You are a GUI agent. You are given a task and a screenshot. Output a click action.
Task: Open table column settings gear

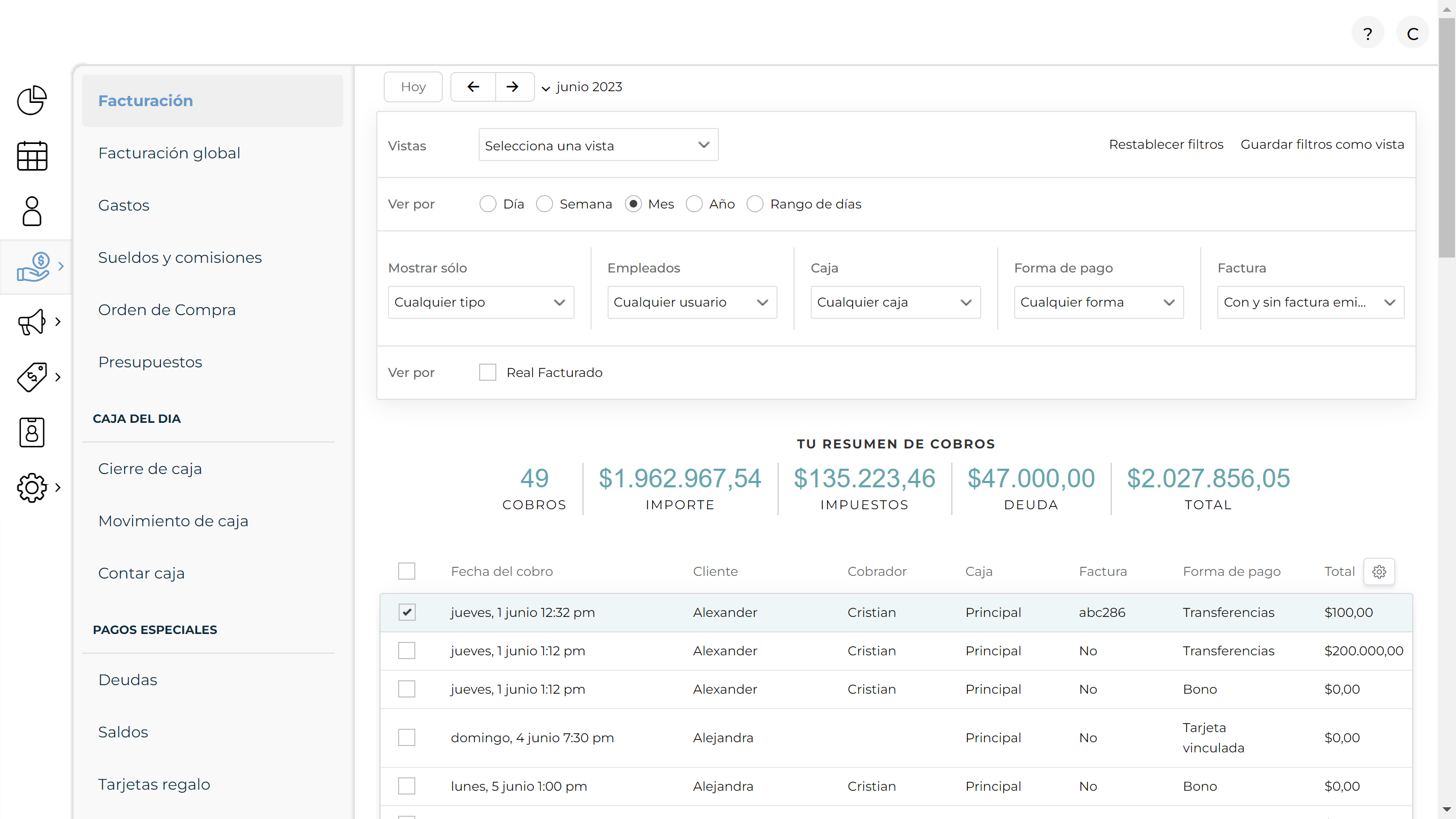[x=1379, y=572]
